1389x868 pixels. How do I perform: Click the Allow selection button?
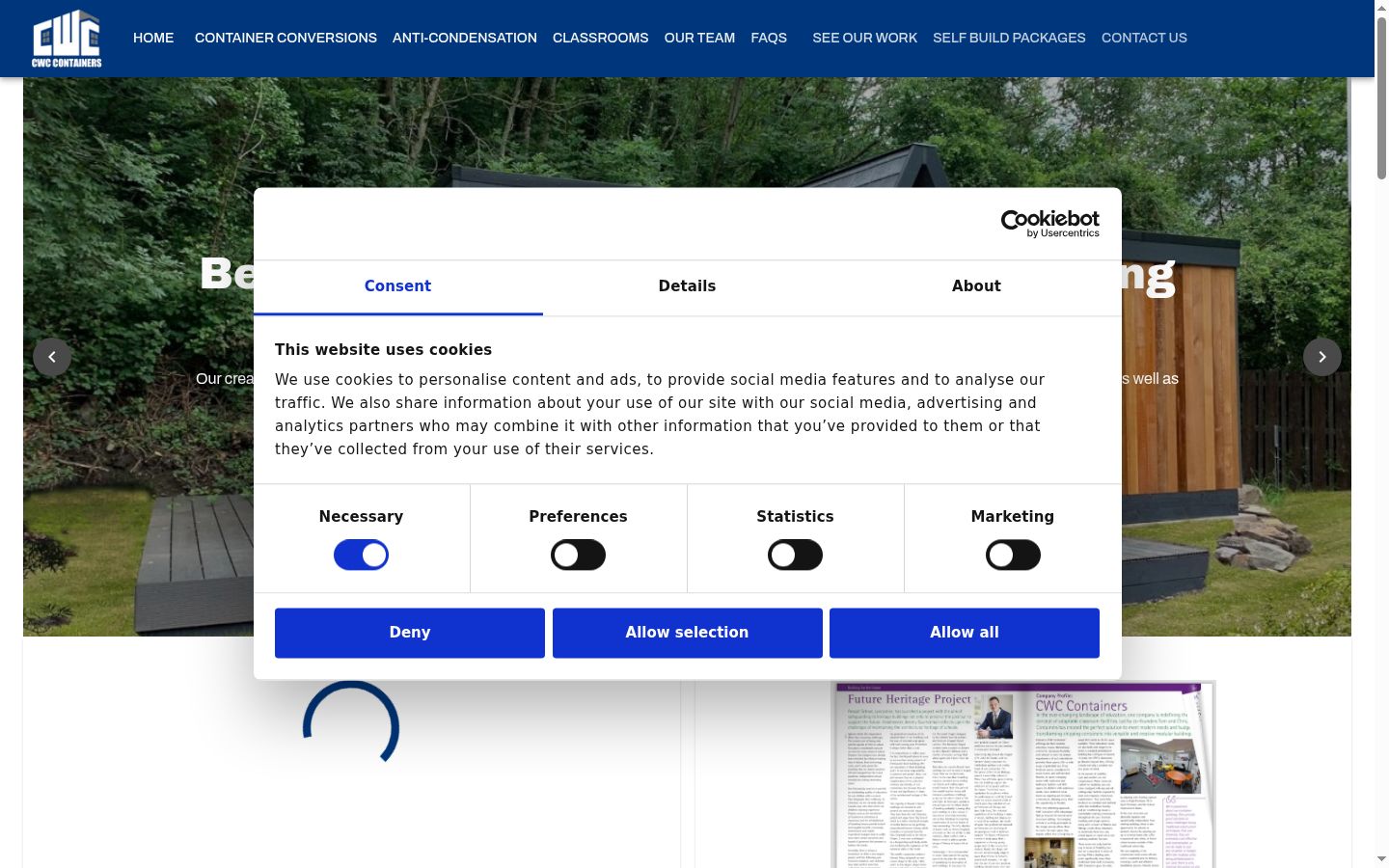[687, 633]
